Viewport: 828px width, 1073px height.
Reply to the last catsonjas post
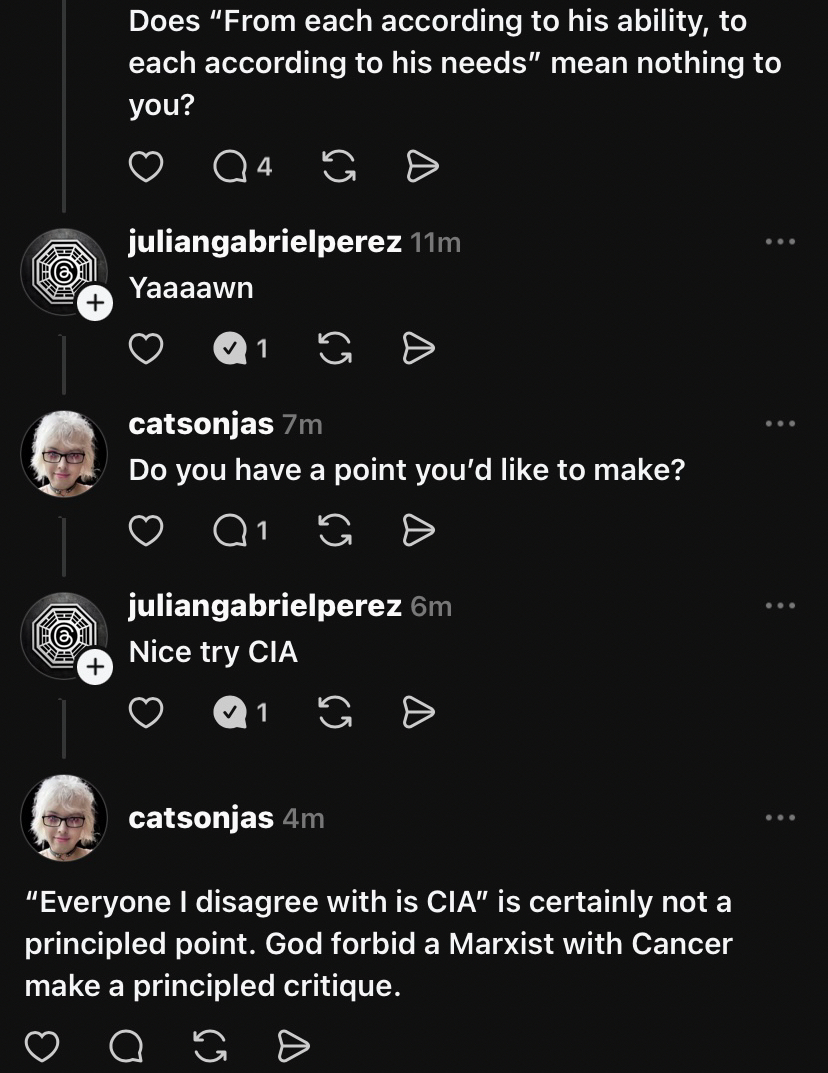pyautogui.click(x=126, y=1047)
